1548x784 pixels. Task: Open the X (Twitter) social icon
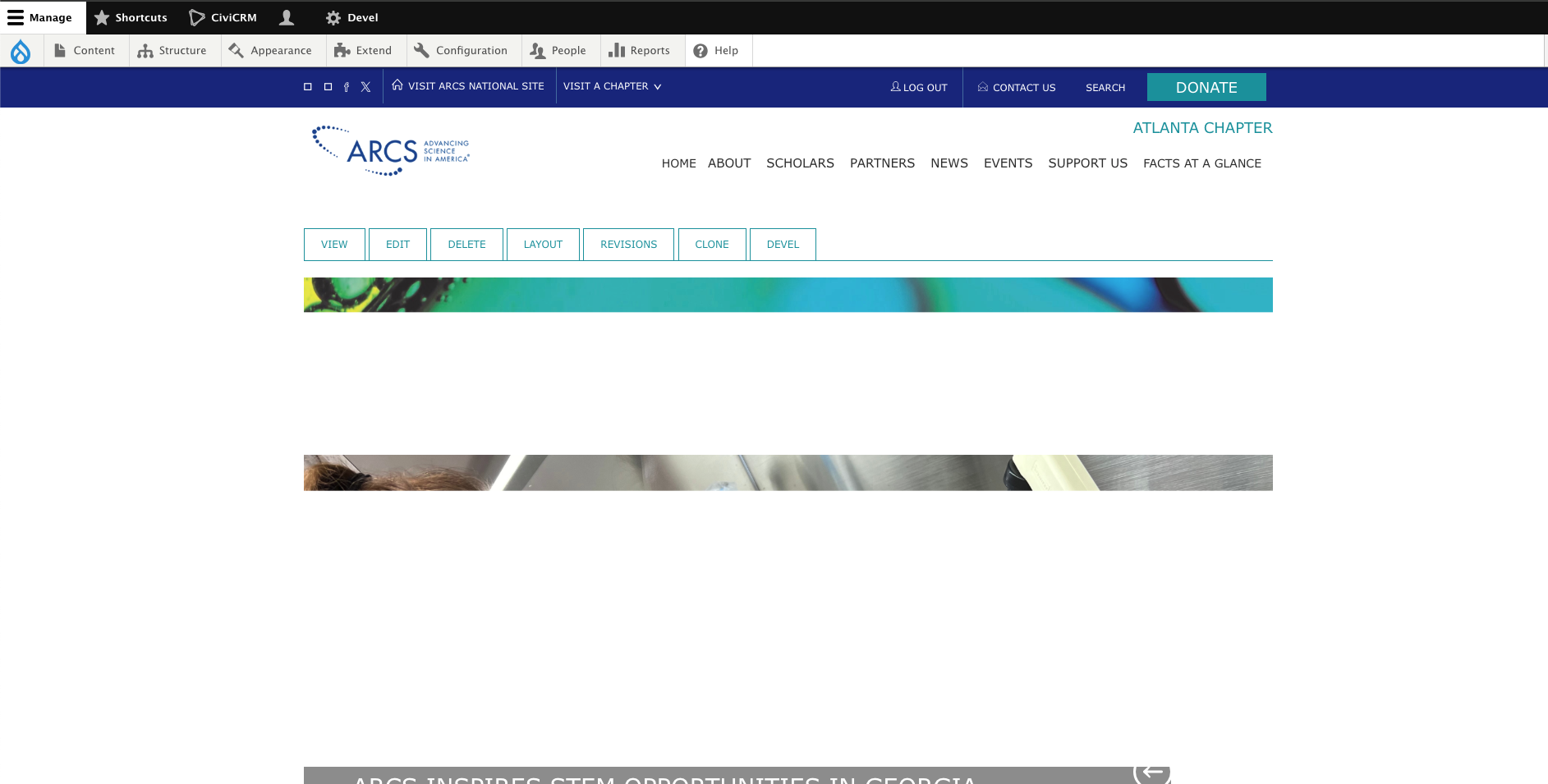click(x=366, y=87)
